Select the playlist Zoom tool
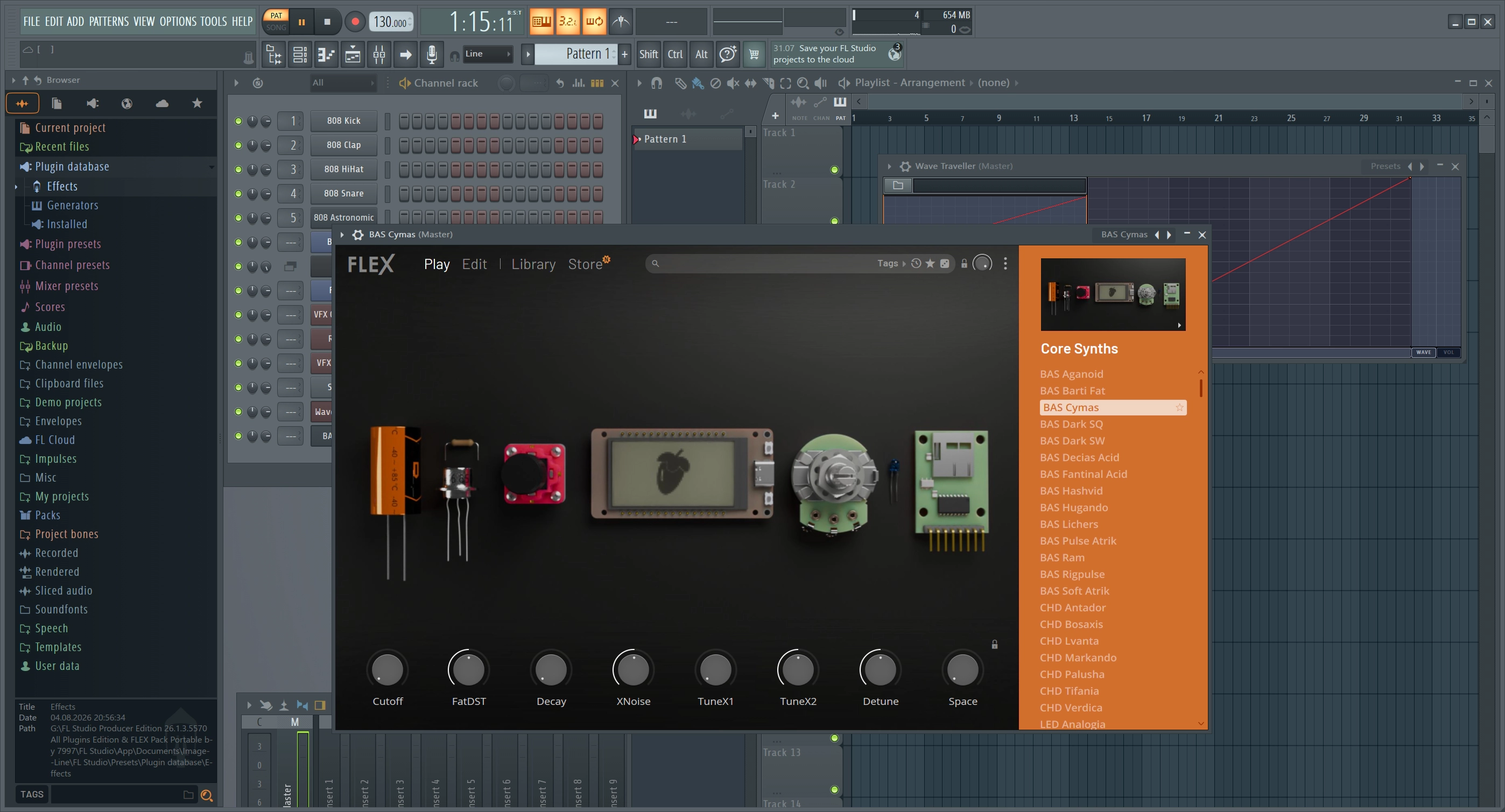1505x812 pixels. point(803,83)
